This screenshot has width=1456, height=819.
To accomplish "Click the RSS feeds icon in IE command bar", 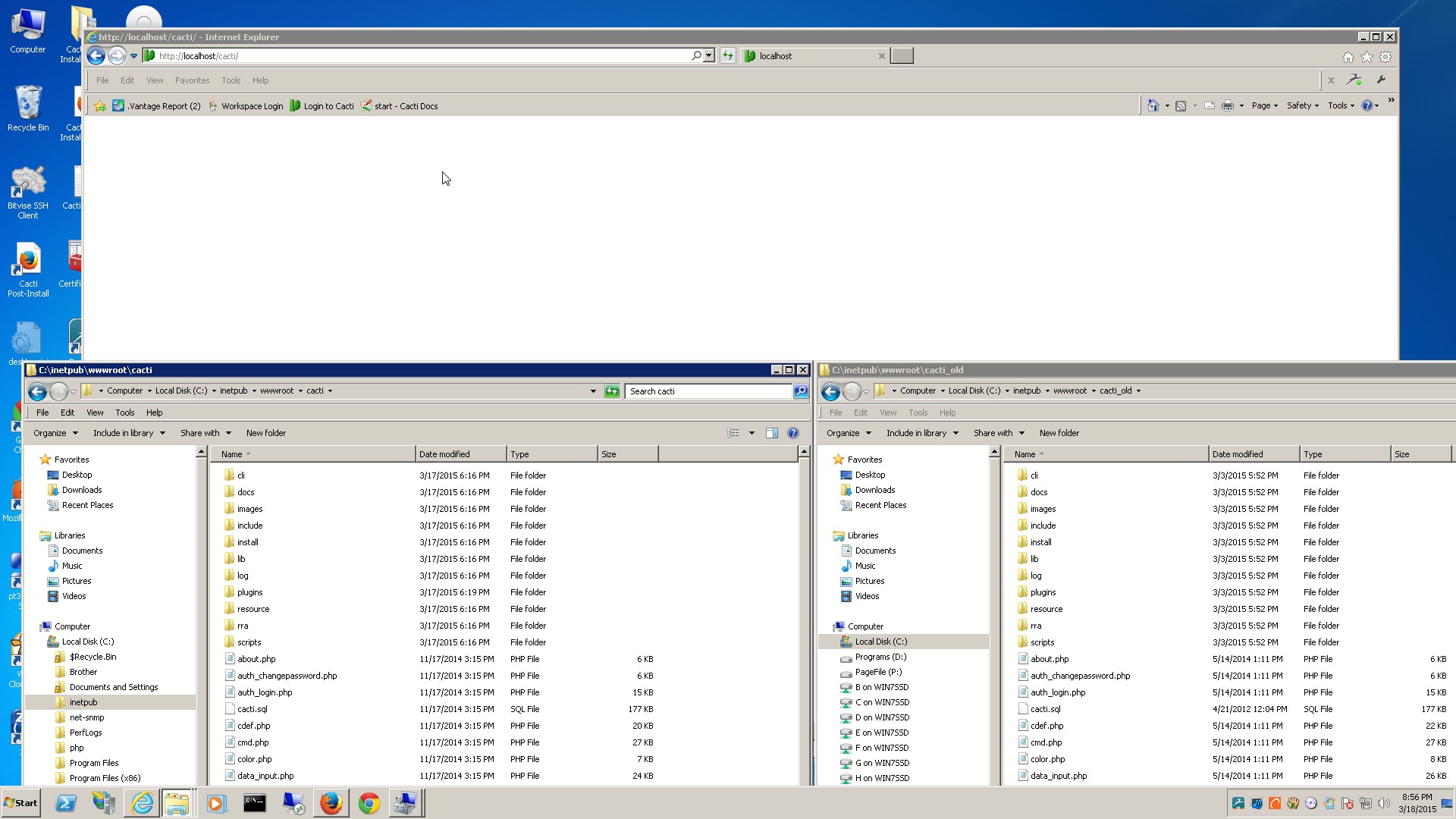I will pos(1181,106).
